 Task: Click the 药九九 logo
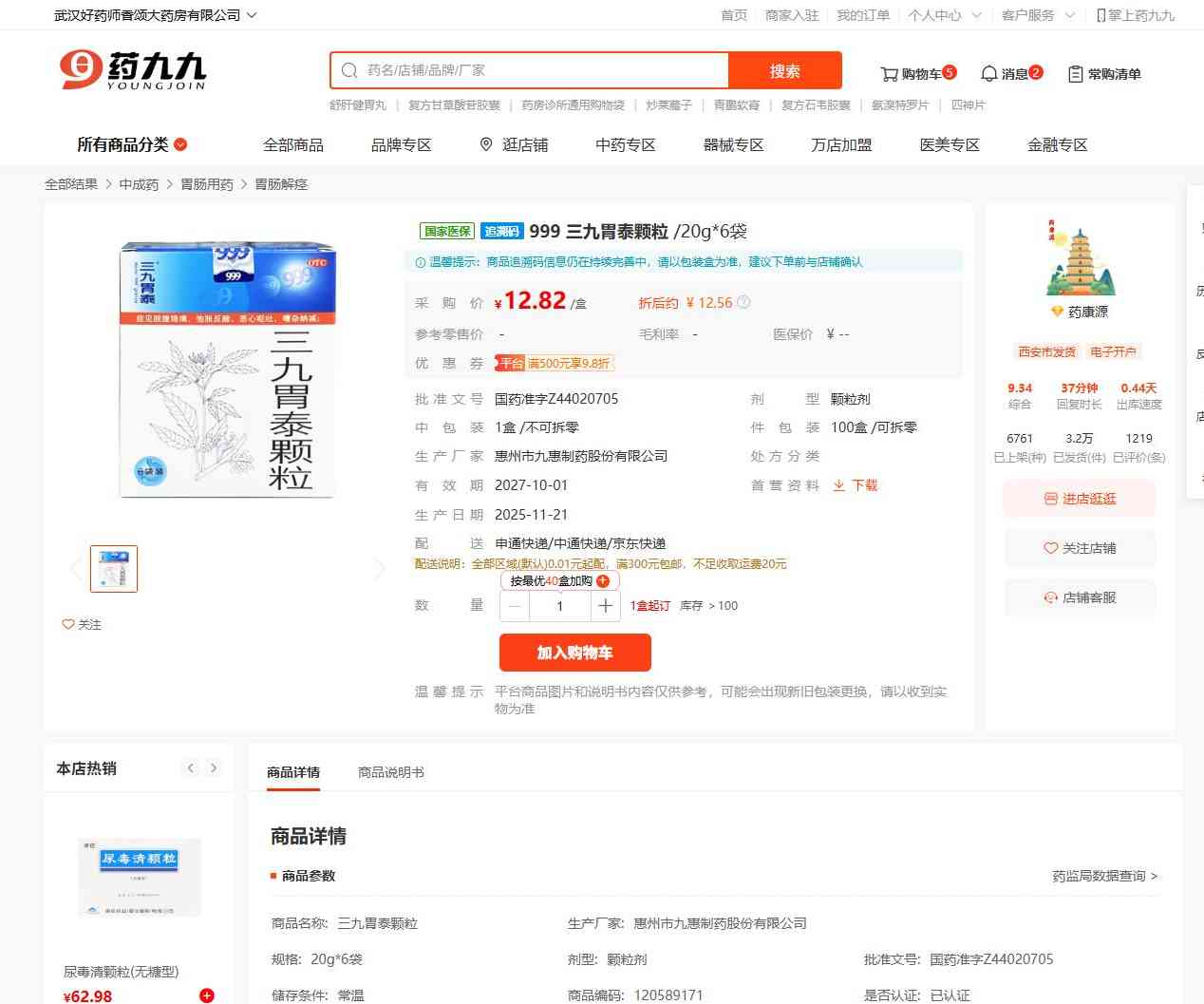coord(133,70)
